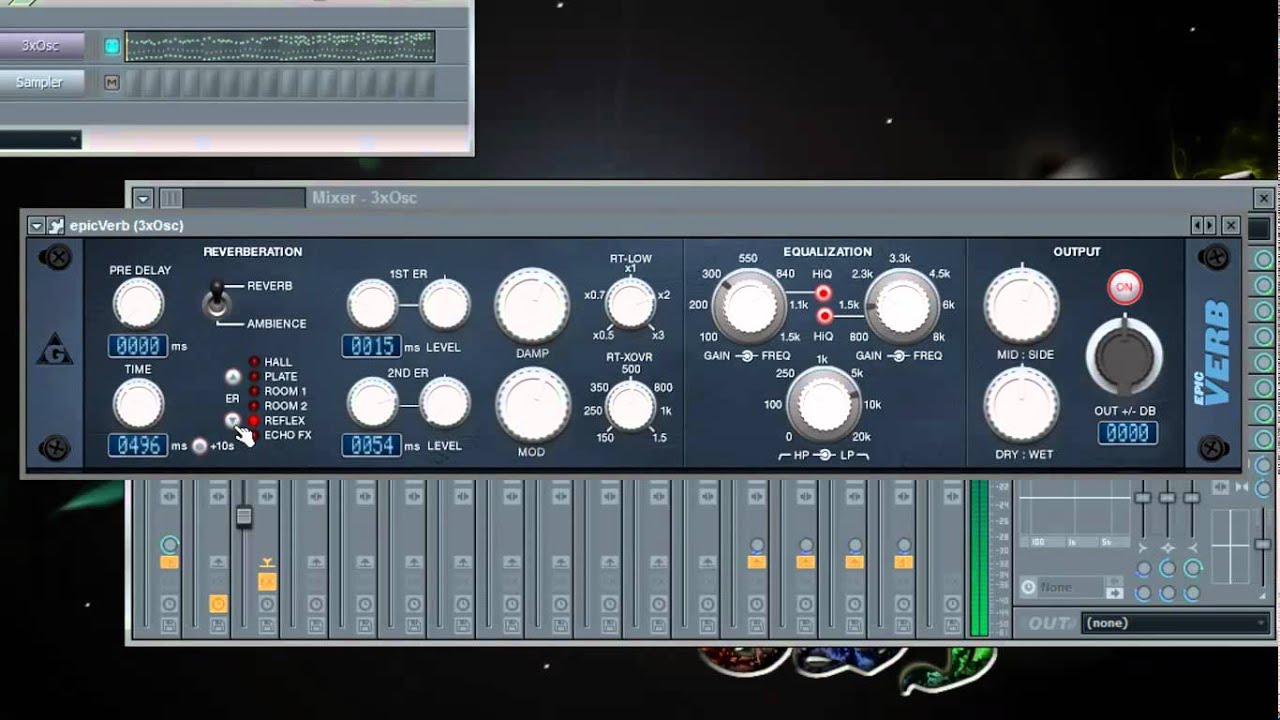This screenshot has height=720, width=1280.
Task: Click the 1ST ER LEVEL knob
Action: click(x=444, y=305)
